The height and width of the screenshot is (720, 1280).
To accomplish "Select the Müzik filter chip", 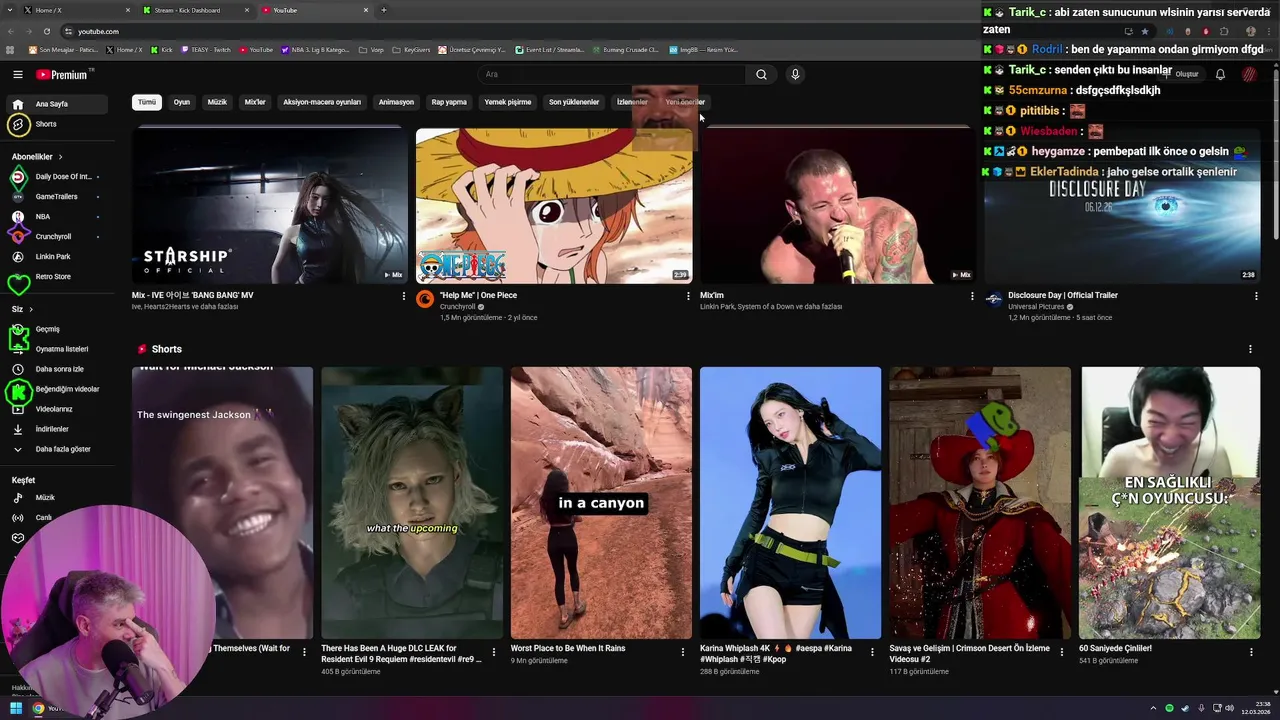I will (x=217, y=102).
